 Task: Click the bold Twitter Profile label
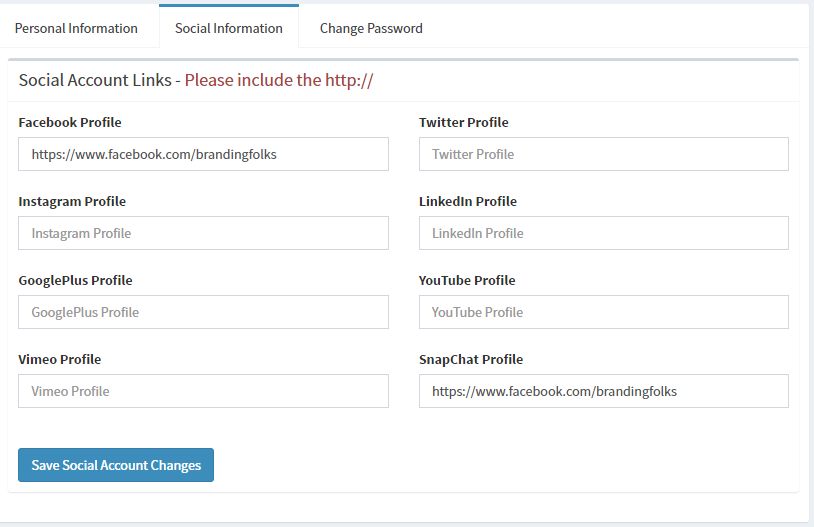tap(463, 122)
